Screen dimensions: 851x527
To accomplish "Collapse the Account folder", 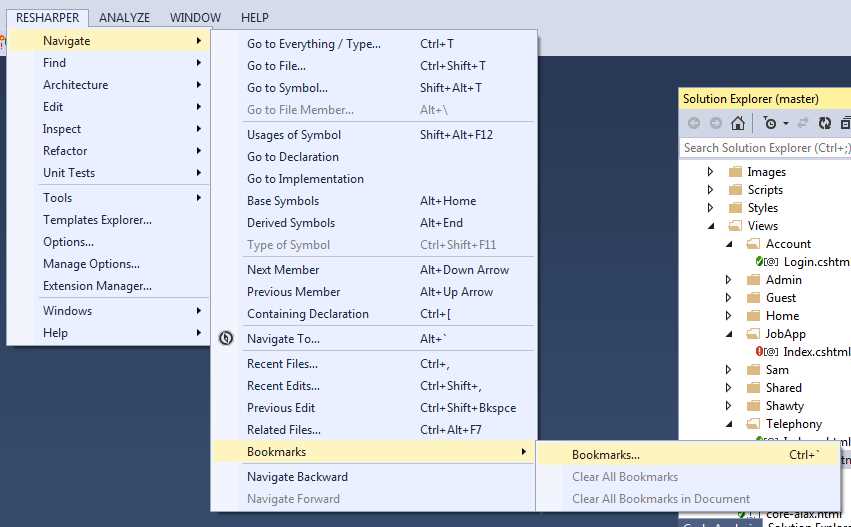I will [729, 244].
